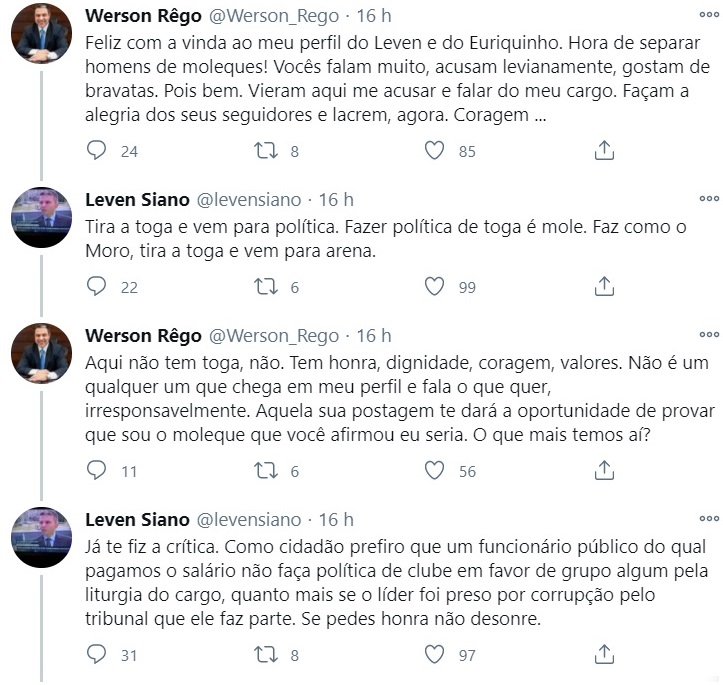Reply to the 'Tira a toga' tweet

(97, 286)
